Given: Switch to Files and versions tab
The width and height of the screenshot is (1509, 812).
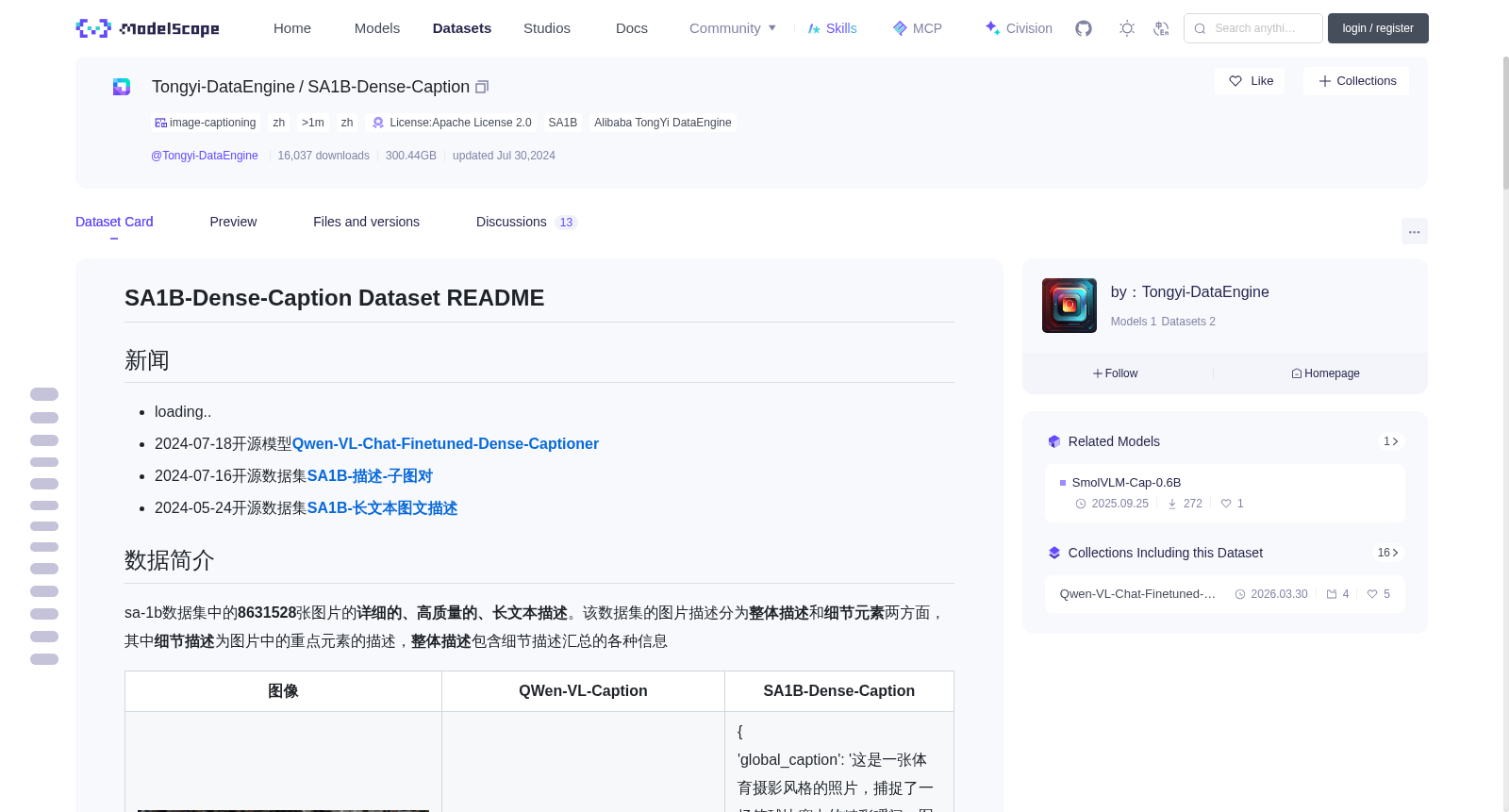Looking at the screenshot, I should (366, 222).
